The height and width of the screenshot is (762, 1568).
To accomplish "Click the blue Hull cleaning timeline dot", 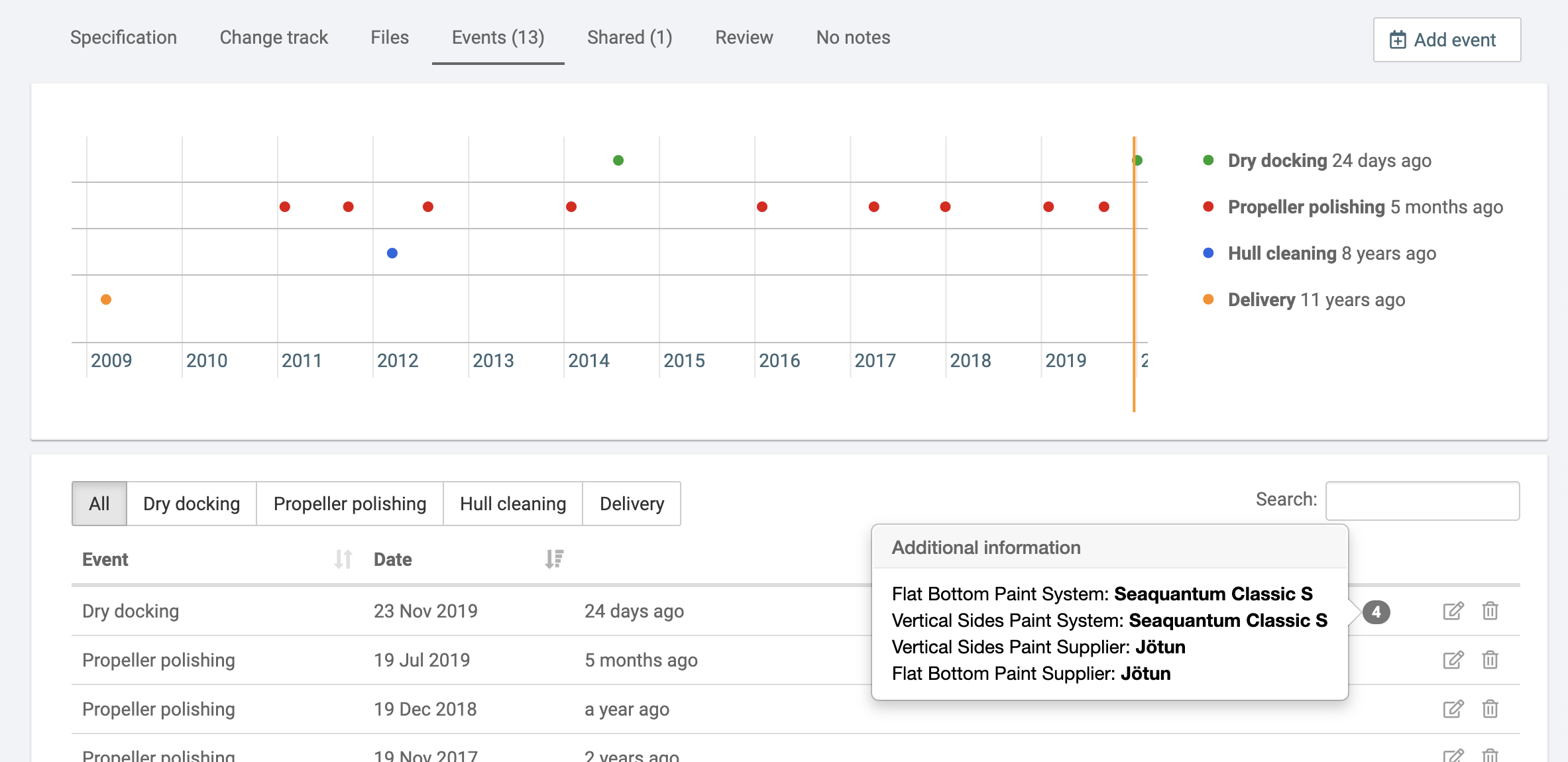I will (x=392, y=253).
